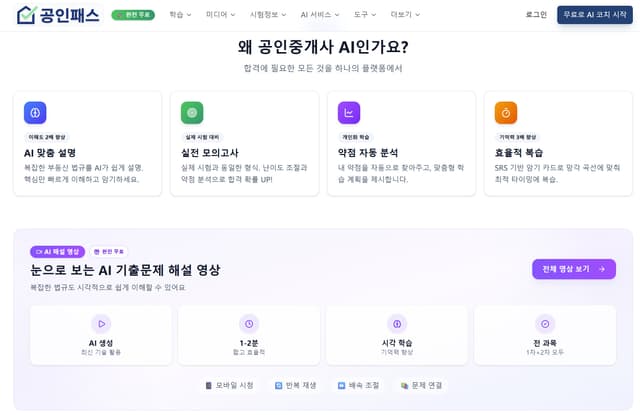Image resolution: width=640 pixels, height=415 pixels.
Task: Select the 효율적 복습 card title
Action: (x=519, y=153)
